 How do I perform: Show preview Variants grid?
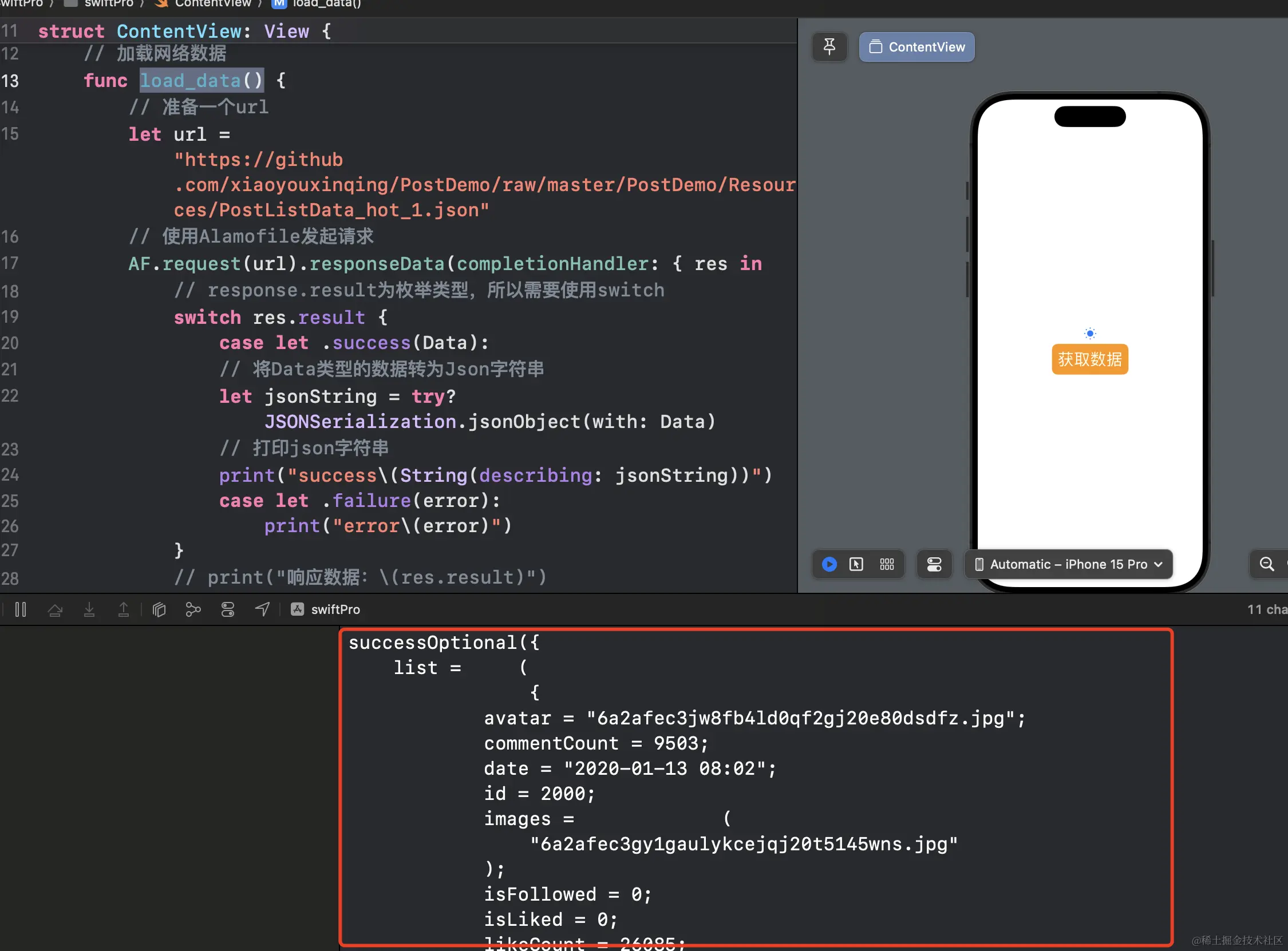[887, 564]
